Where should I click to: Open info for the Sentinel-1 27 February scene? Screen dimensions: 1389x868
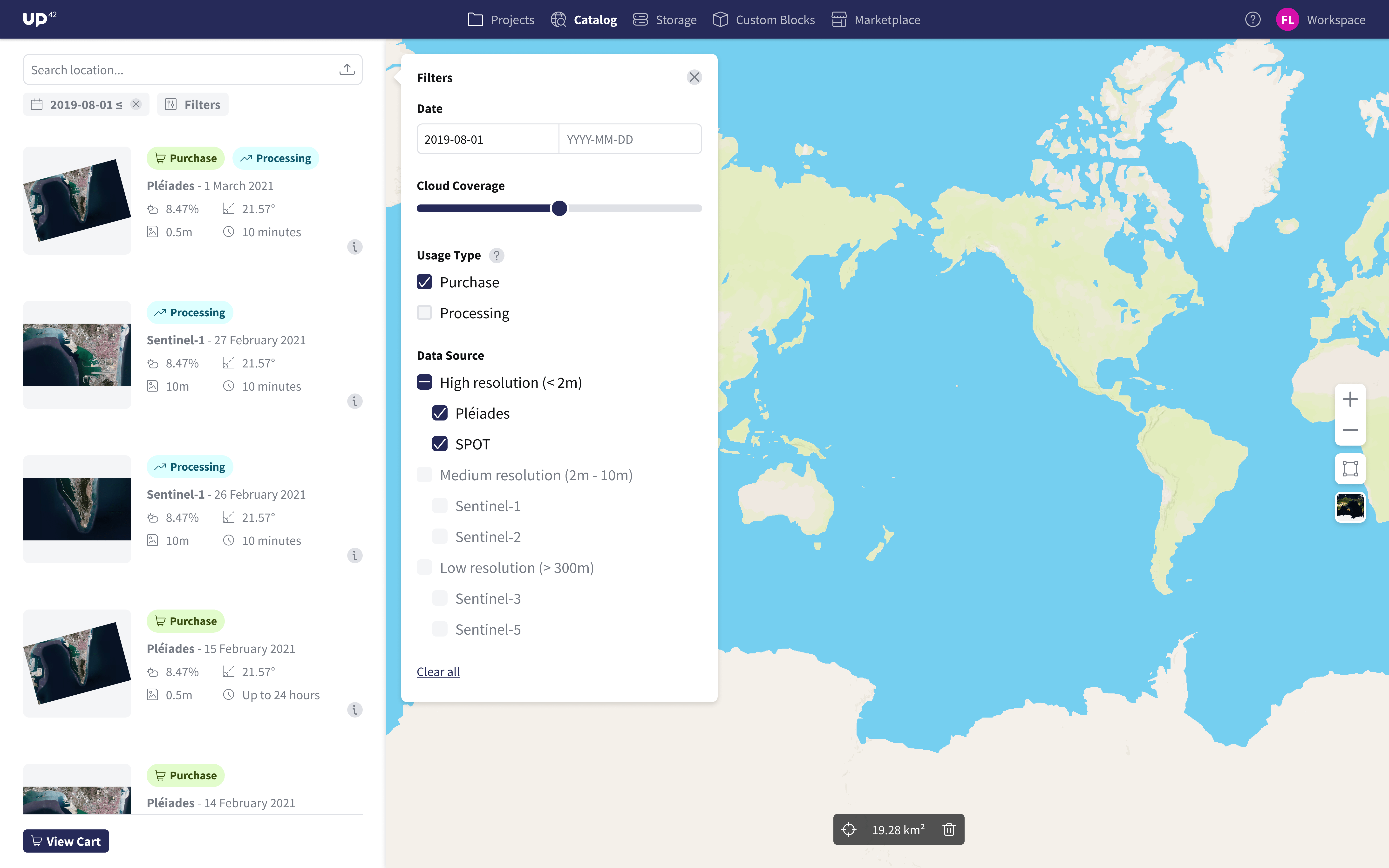click(354, 401)
